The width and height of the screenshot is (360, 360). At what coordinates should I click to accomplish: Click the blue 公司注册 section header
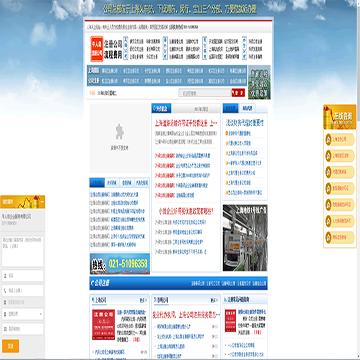coord(178,283)
